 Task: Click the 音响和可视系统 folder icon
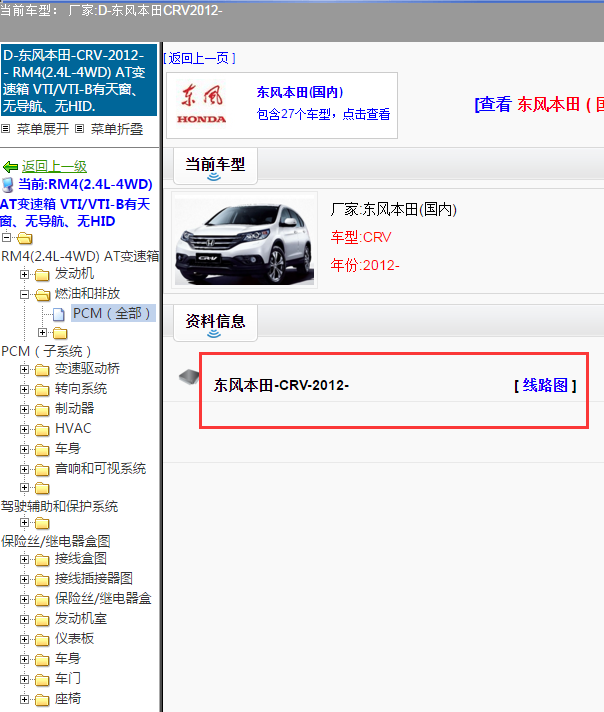click(x=42, y=470)
